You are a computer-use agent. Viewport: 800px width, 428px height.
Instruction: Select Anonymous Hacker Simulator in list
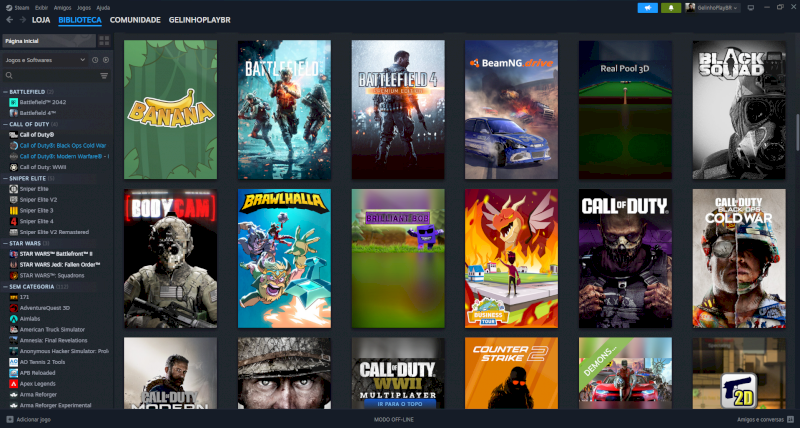(64, 351)
